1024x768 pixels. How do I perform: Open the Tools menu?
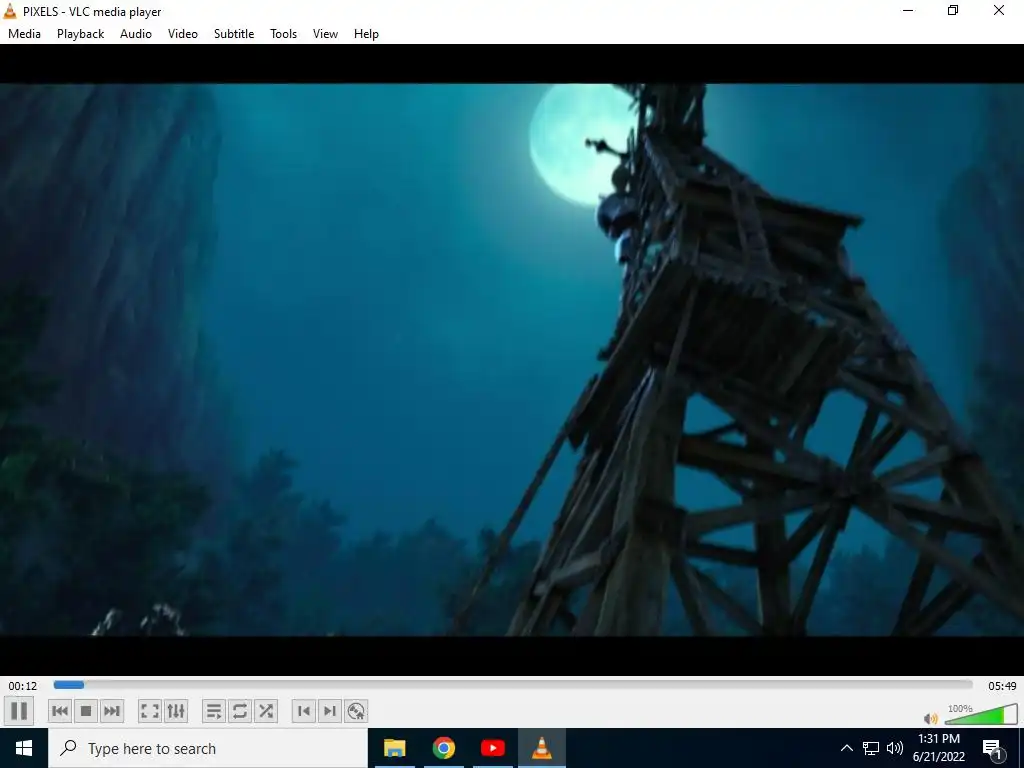click(283, 34)
